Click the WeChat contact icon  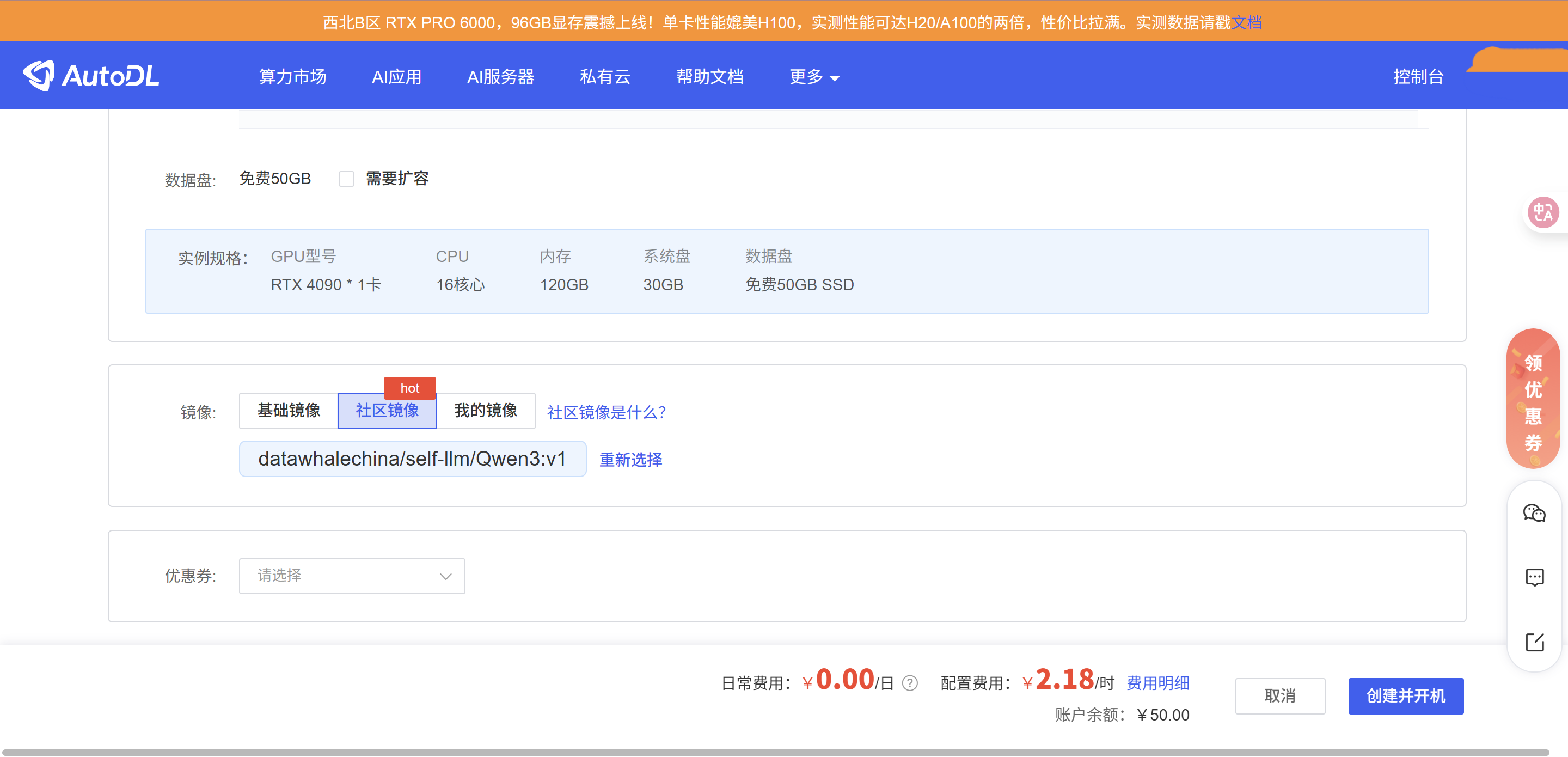coord(1534,514)
